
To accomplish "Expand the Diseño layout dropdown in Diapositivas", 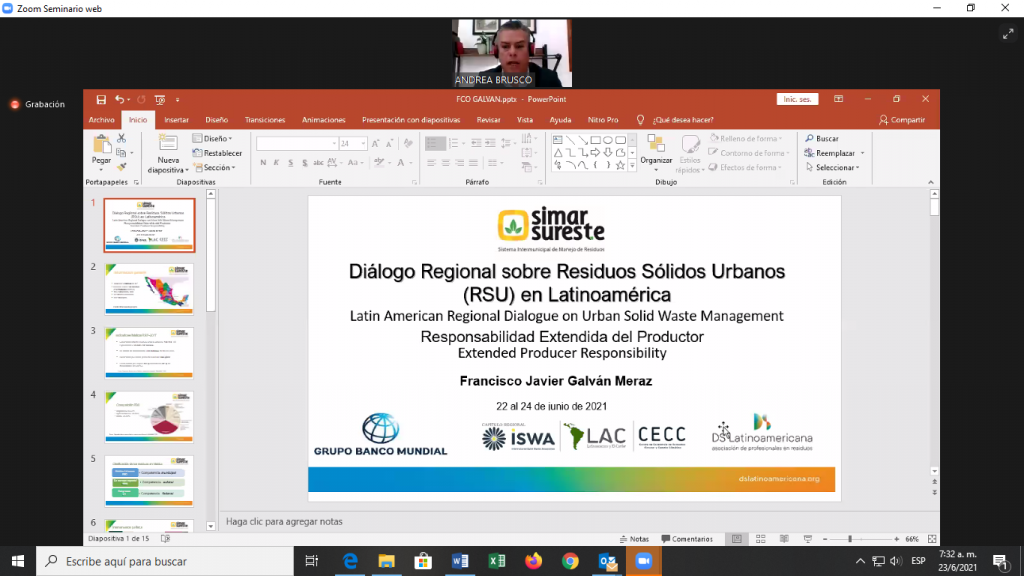I will pos(212,138).
